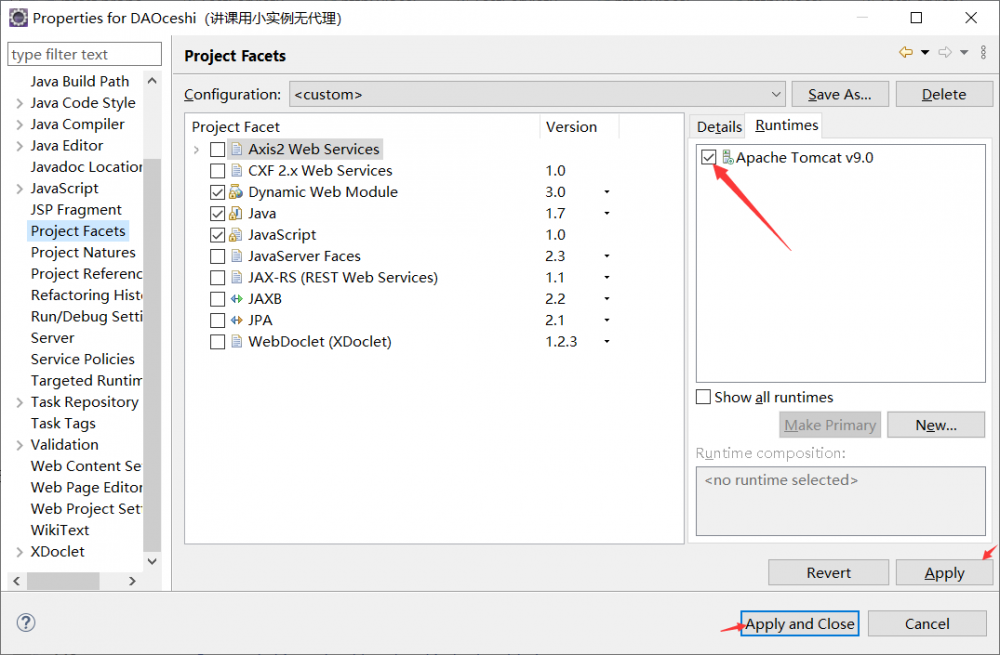Screen dimensions: 1000x655
Task: Click the Cancel button
Action: [x=927, y=624]
